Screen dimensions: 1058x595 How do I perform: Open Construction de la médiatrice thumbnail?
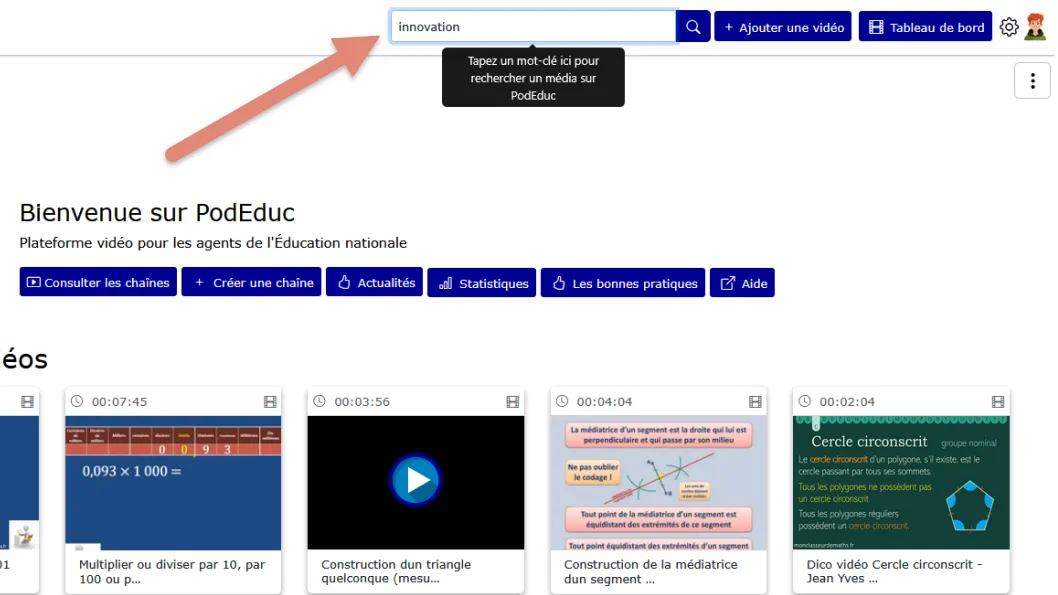pos(659,482)
